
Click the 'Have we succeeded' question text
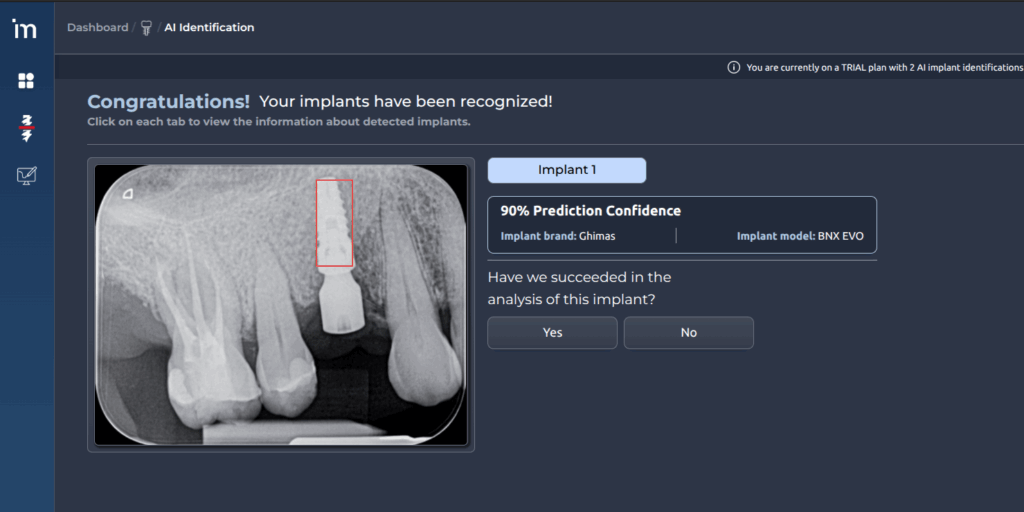pos(579,288)
